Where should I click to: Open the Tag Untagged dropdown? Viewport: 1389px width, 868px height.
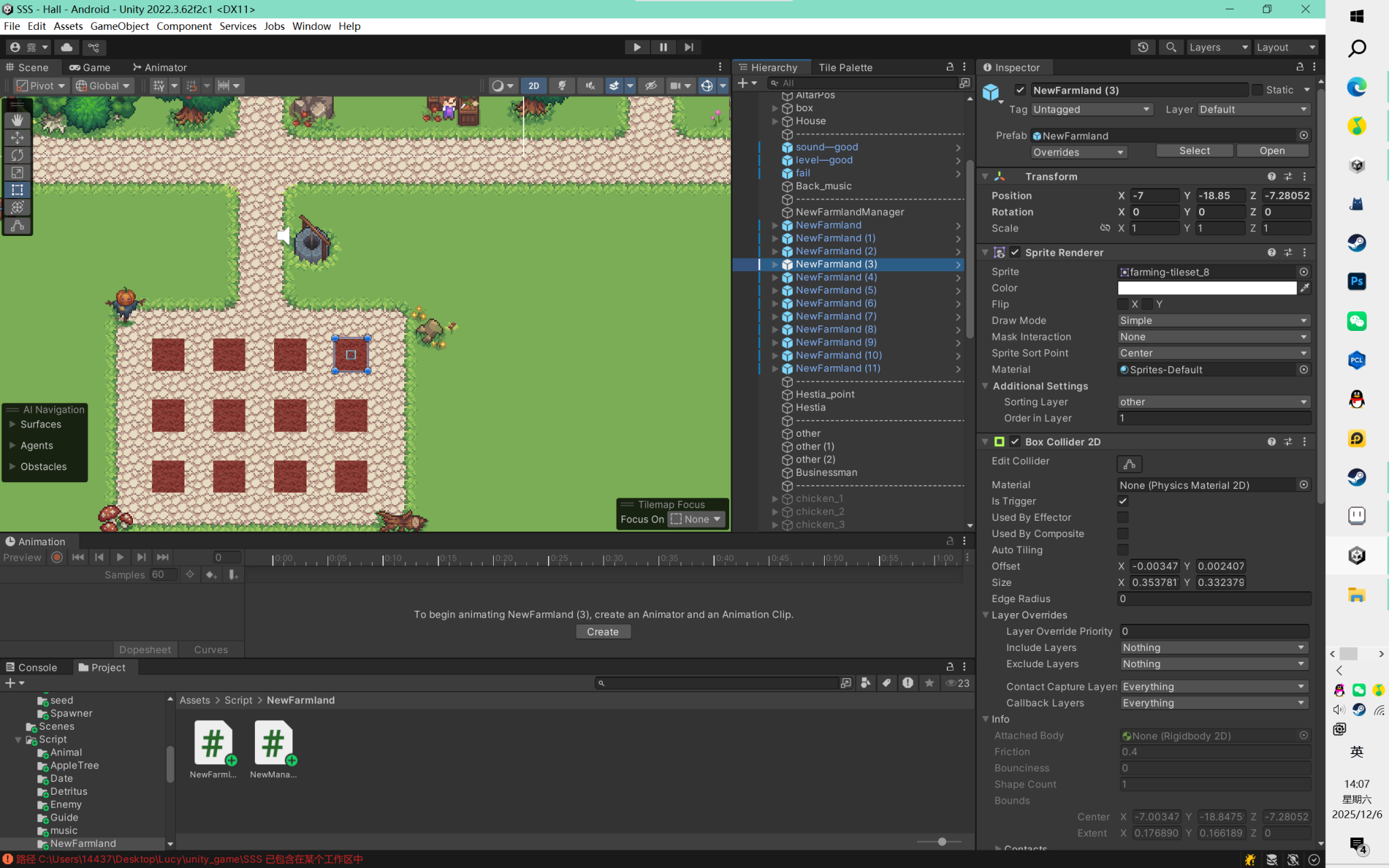[1091, 109]
